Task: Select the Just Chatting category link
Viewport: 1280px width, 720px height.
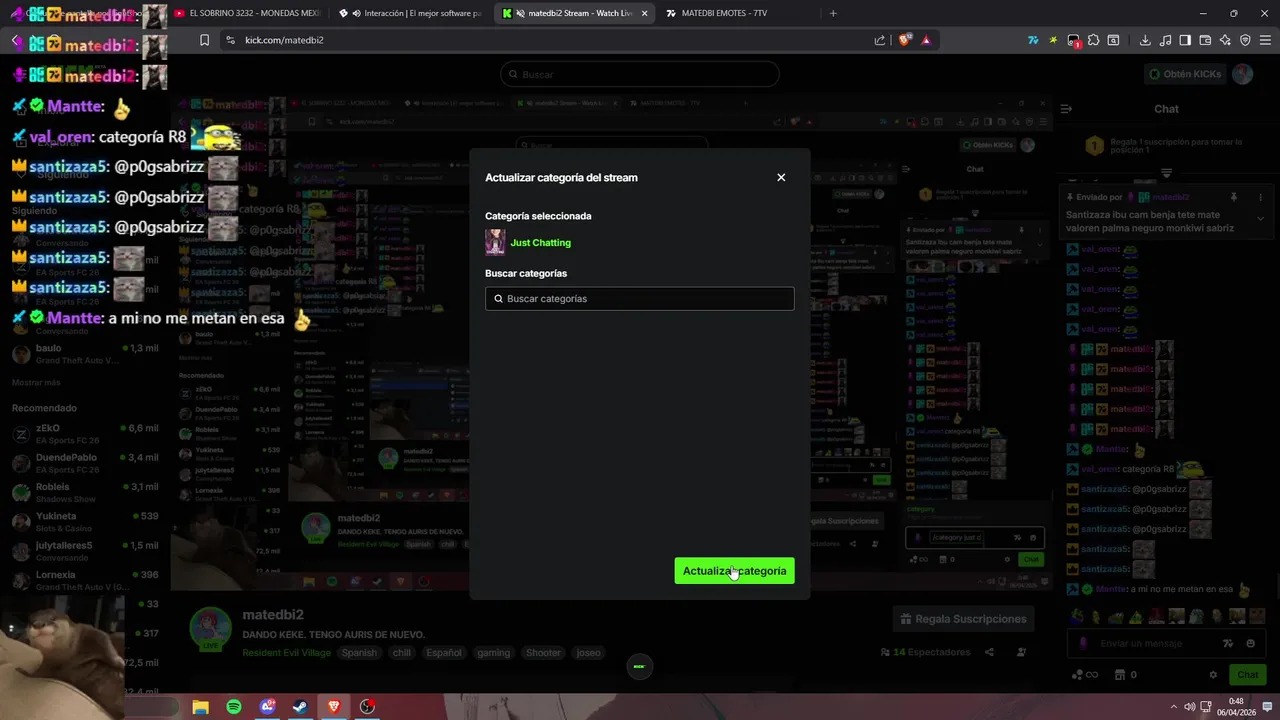Action: 540,243
